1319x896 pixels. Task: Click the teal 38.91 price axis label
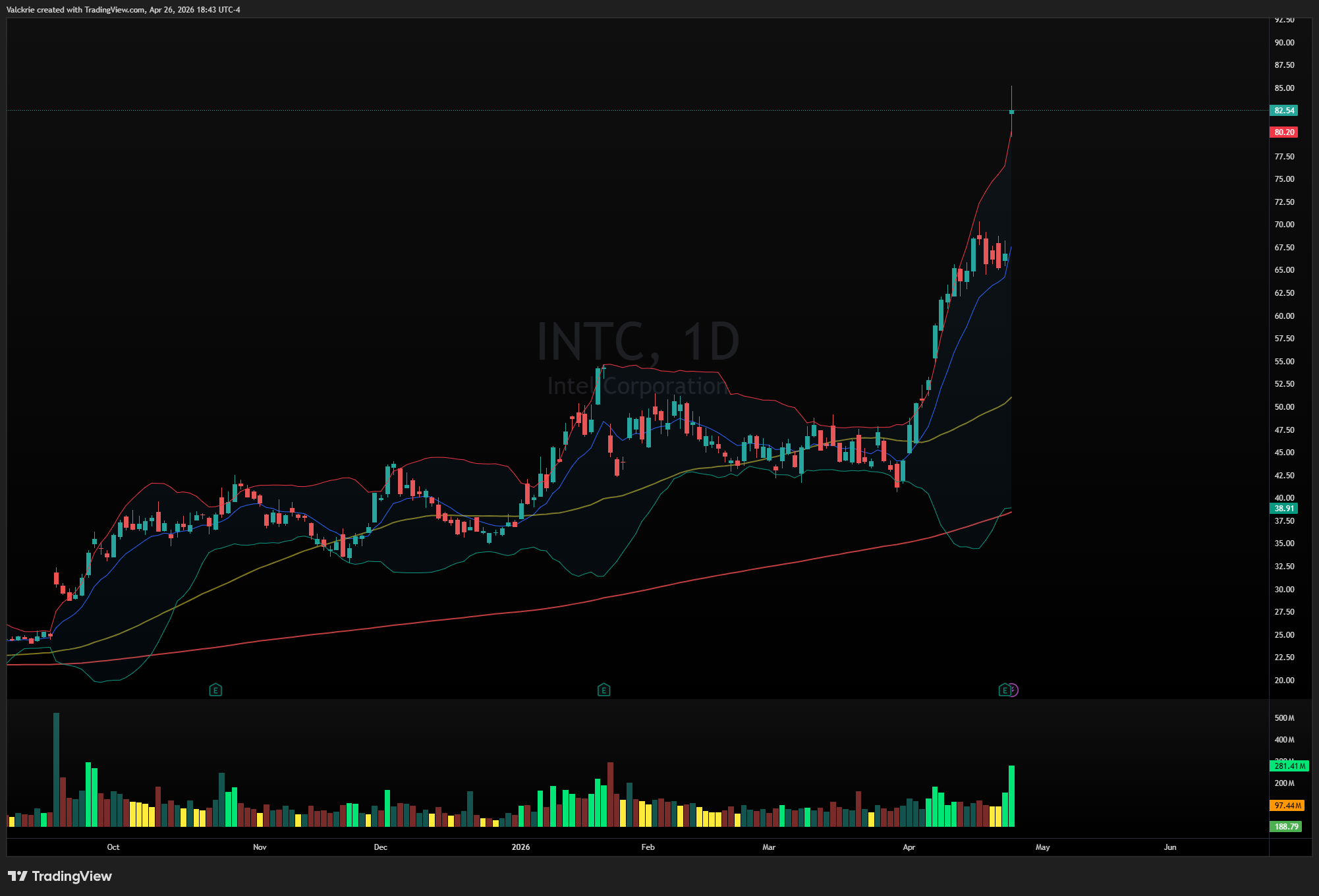(1283, 509)
